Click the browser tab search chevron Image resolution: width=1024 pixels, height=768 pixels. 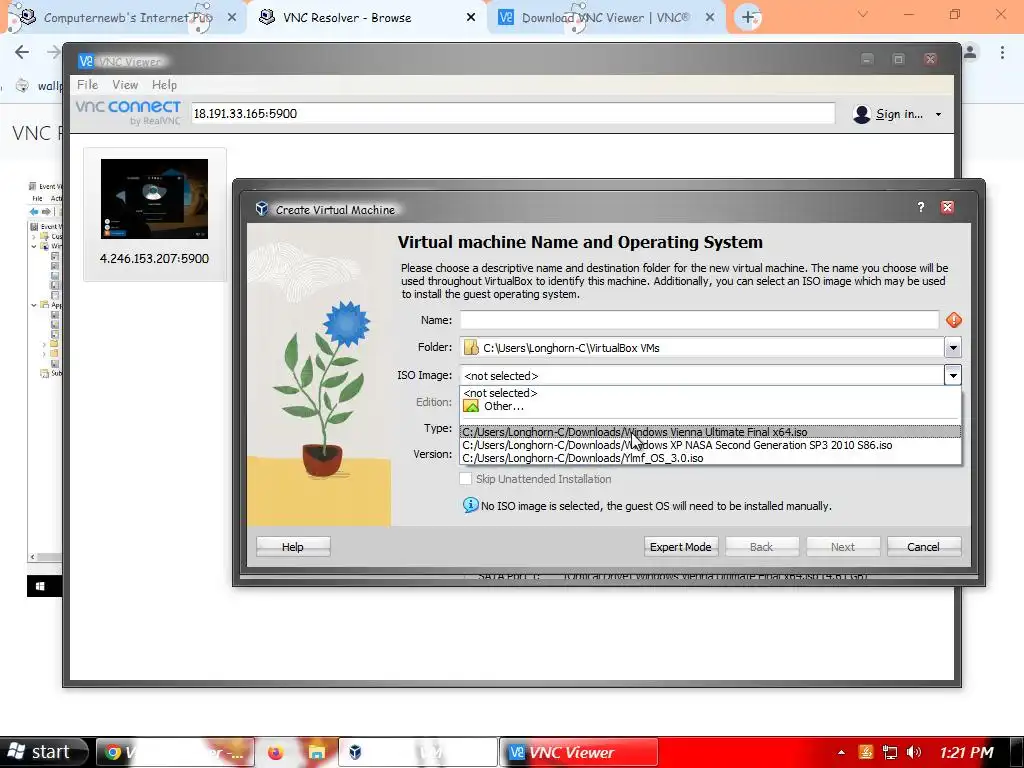pyautogui.click(x=863, y=14)
